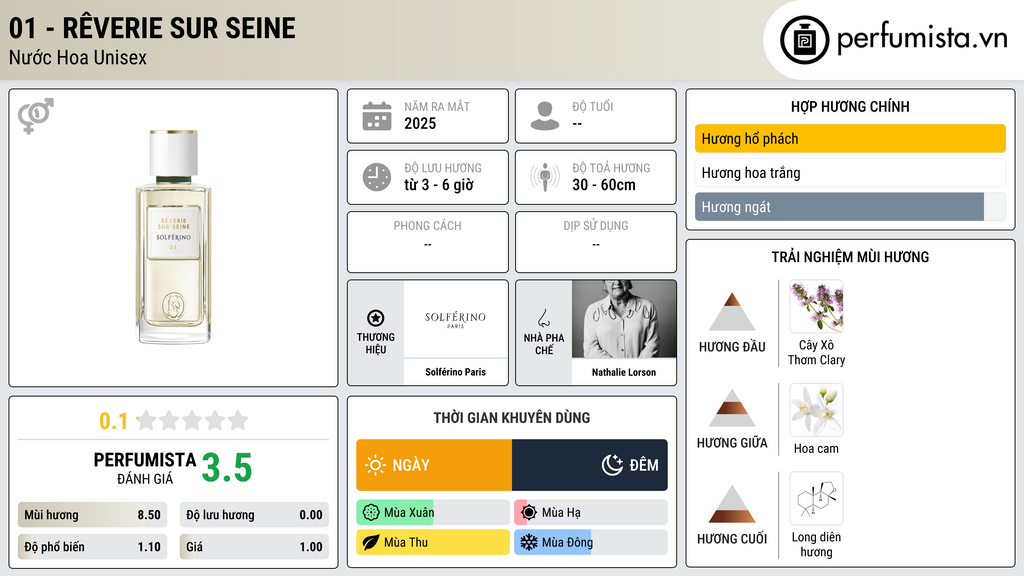Click the clock icon for Độ lưu hương
Viewport: 1024px width, 576px height.
point(377,177)
